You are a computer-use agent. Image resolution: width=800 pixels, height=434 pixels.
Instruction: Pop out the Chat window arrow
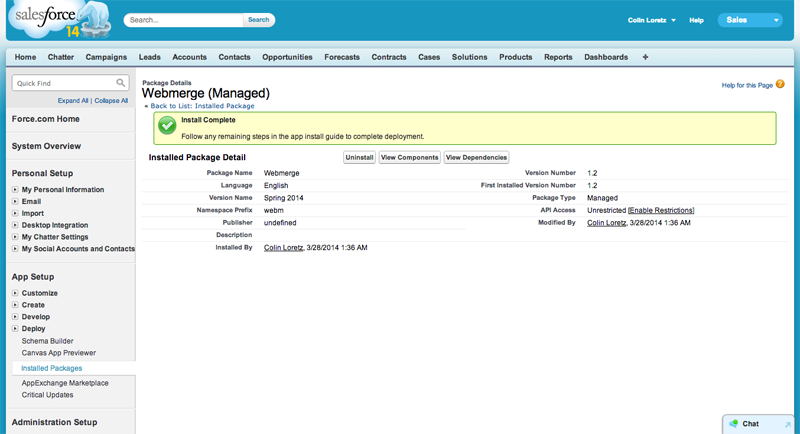pos(788,424)
